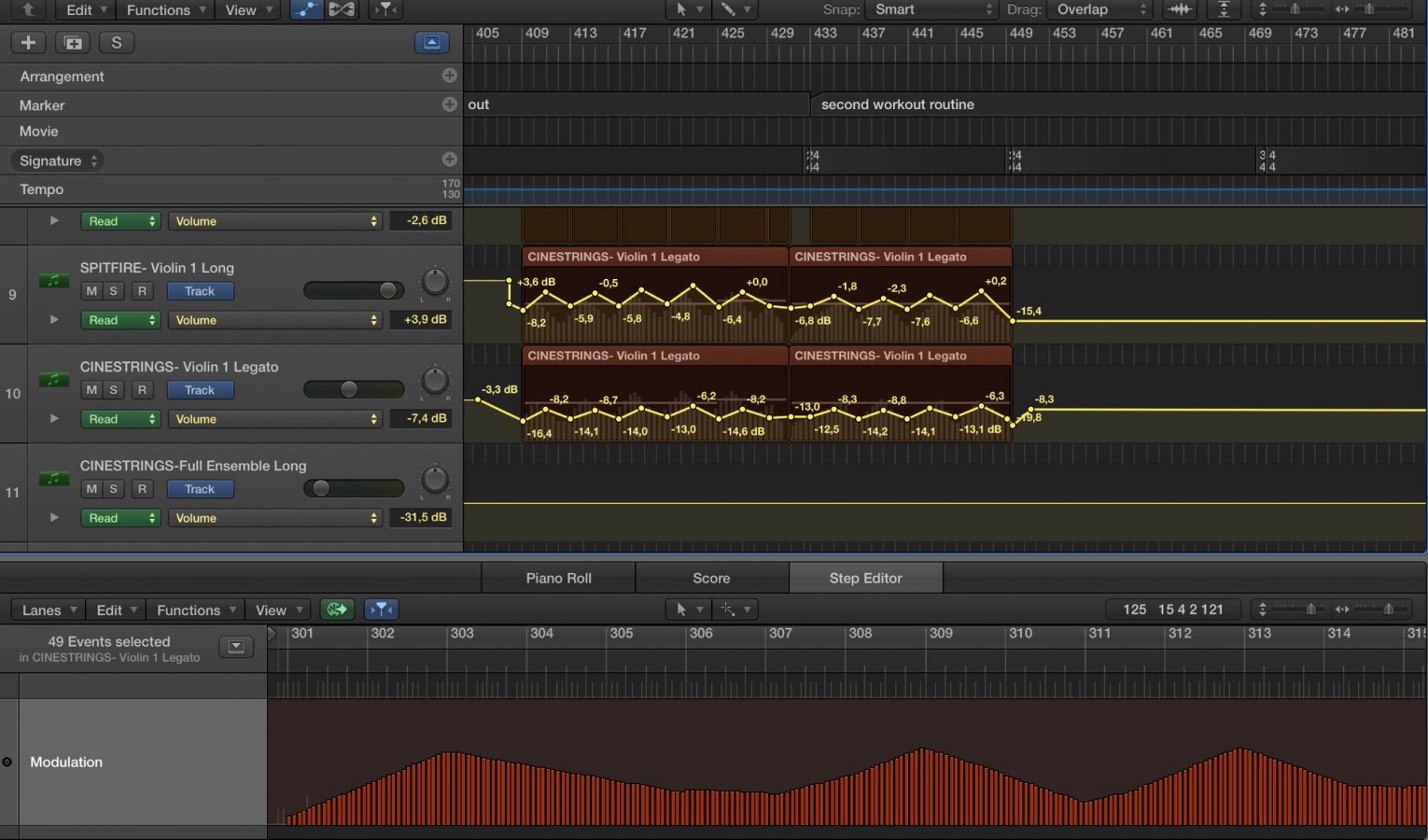Mute the SPITFIRE- Violin 1 Long track
1428x840 pixels.
tap(91, 291)
